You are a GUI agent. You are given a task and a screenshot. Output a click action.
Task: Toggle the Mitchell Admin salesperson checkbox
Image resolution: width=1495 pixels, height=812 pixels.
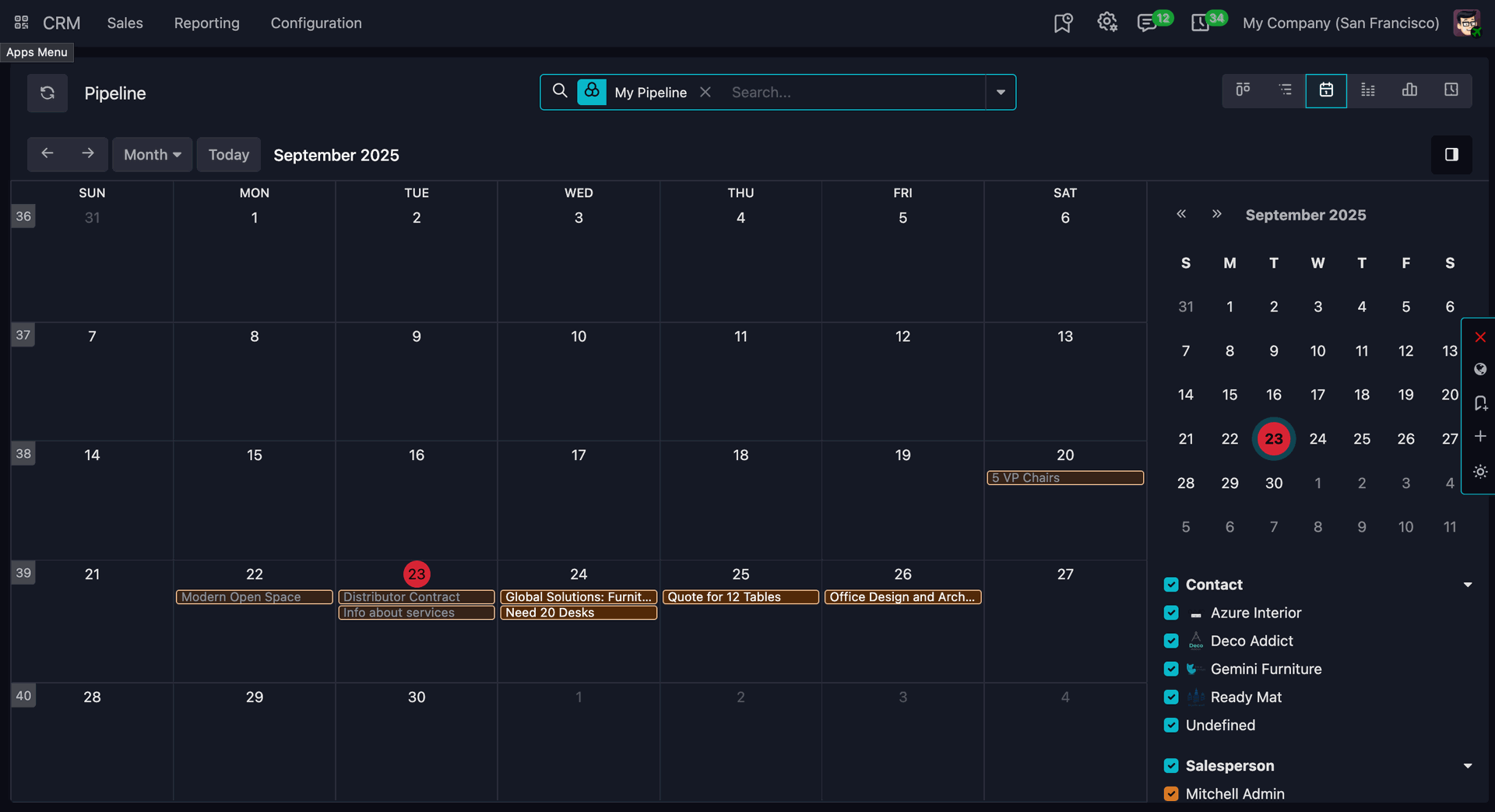click(x=1171, y=793)
